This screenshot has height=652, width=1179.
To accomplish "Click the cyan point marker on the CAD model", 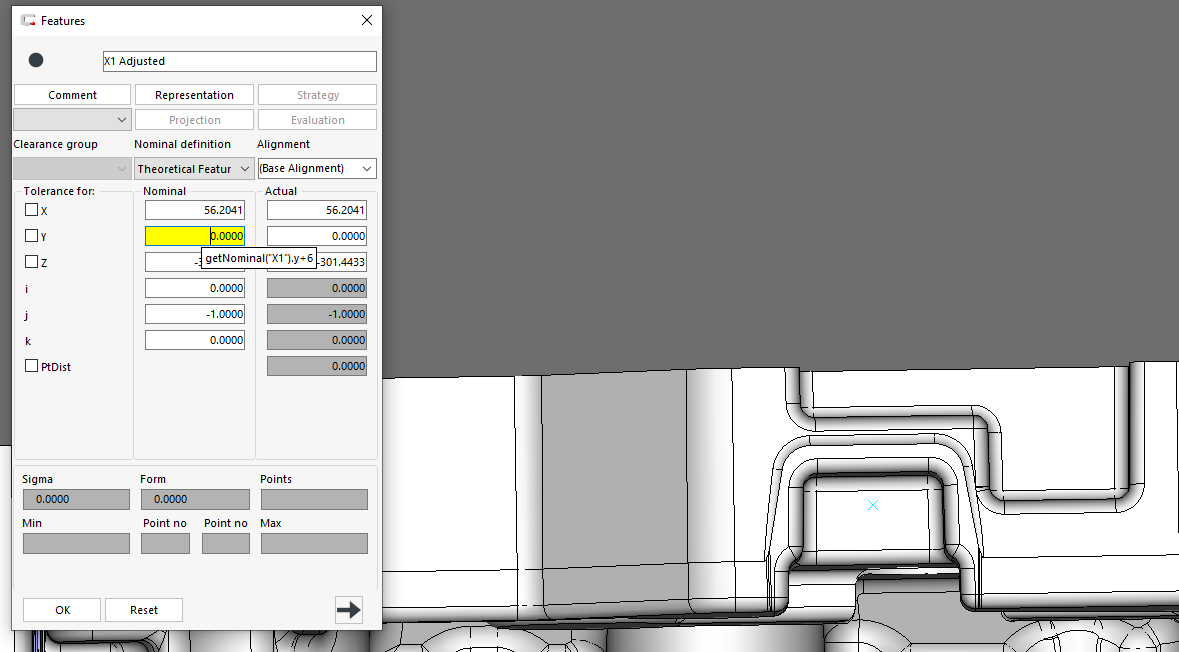I will (873, 506).
